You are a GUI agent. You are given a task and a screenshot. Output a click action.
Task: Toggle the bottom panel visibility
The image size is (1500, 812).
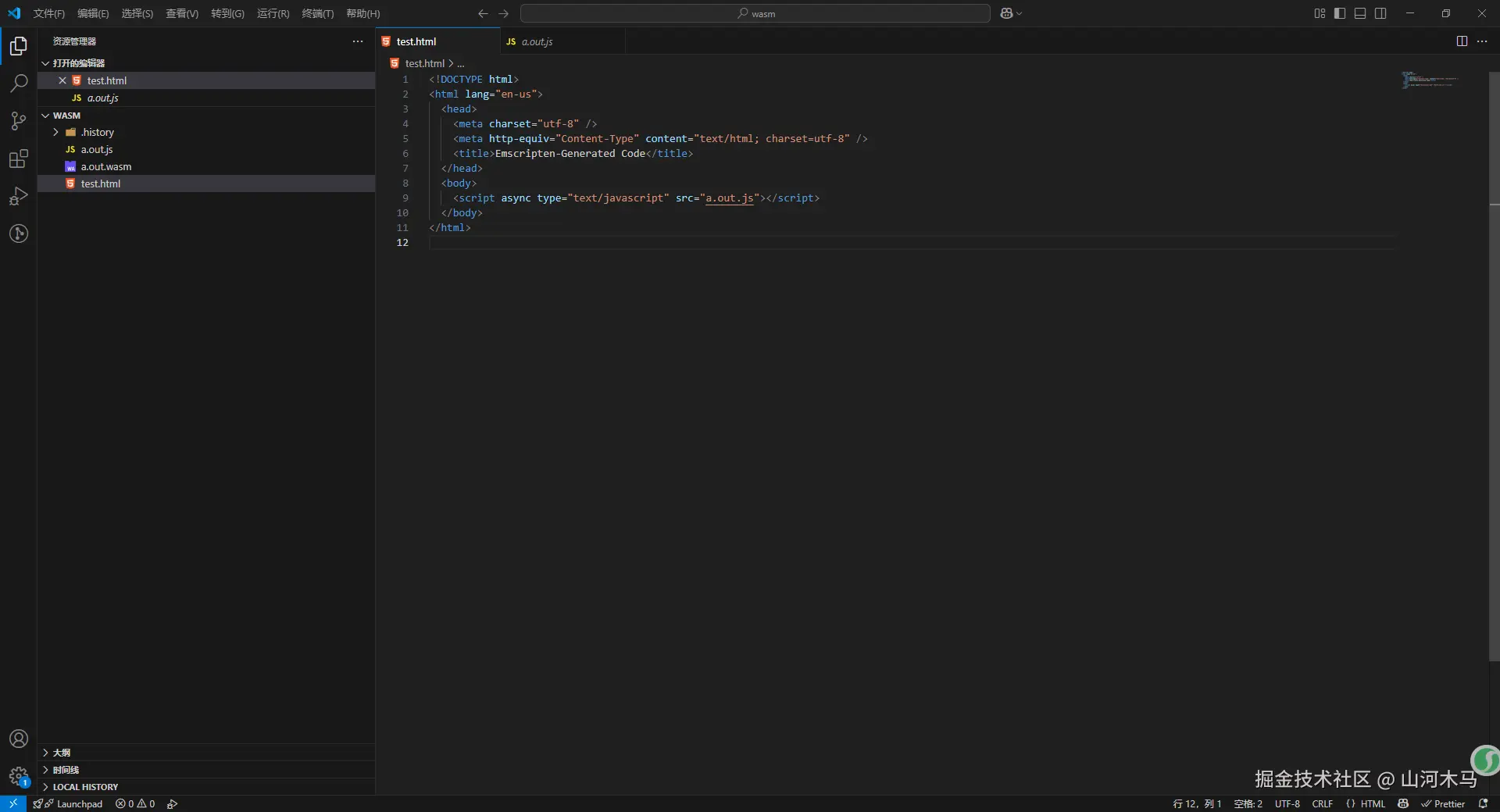point(1360,13)
